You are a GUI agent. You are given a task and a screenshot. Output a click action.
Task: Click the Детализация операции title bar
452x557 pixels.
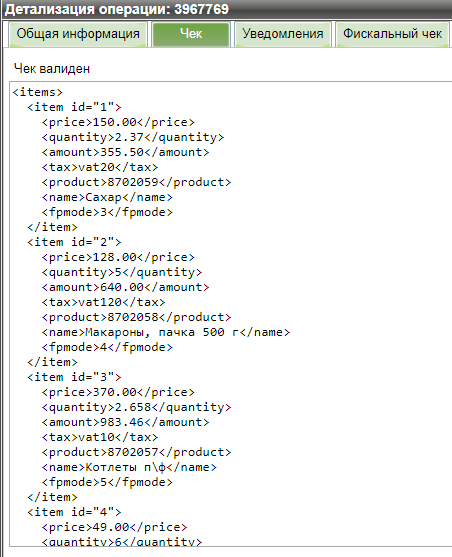click(x=226, y=9)
